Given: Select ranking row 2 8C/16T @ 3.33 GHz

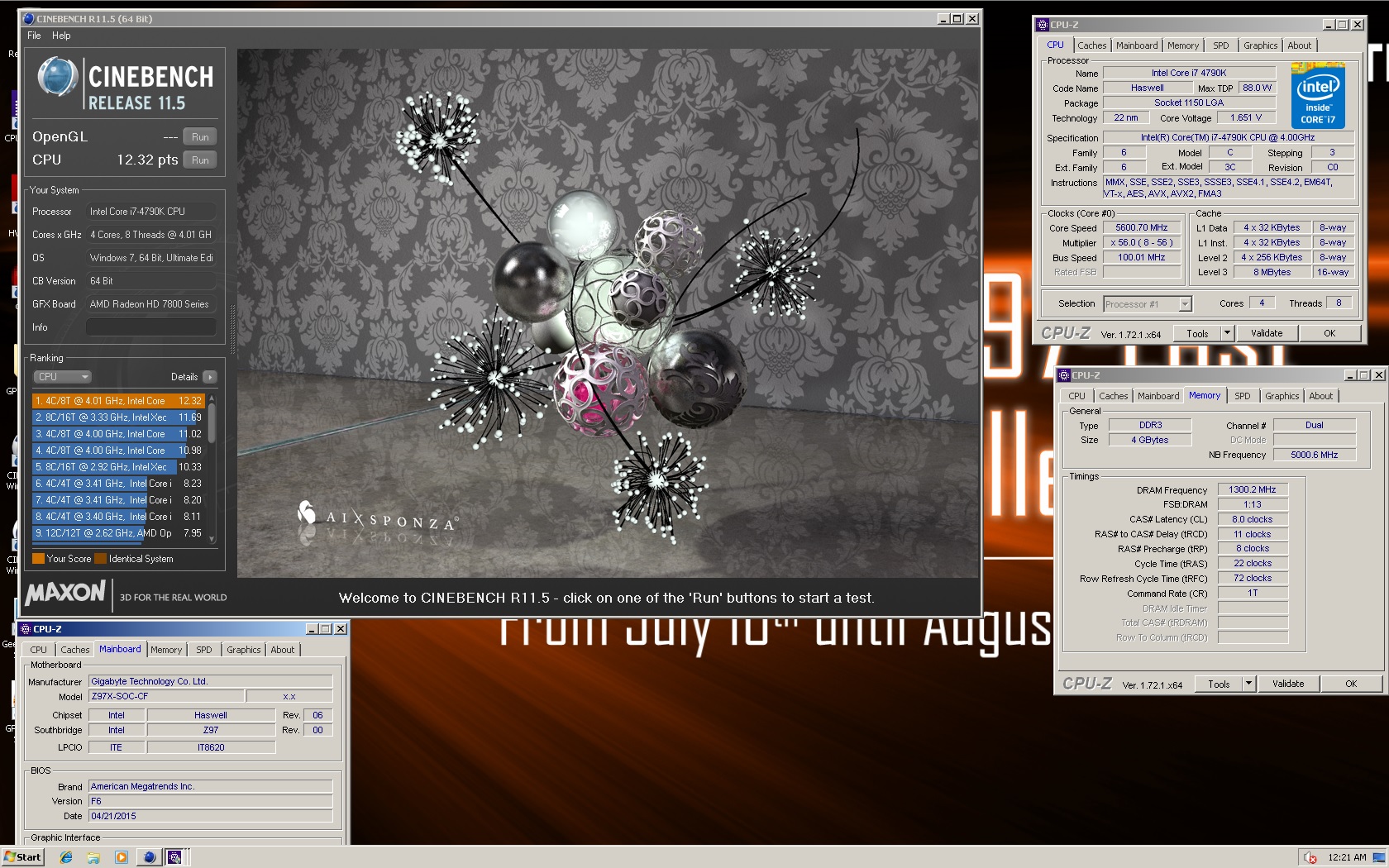Looking at the screenshot, I should 118,417.
